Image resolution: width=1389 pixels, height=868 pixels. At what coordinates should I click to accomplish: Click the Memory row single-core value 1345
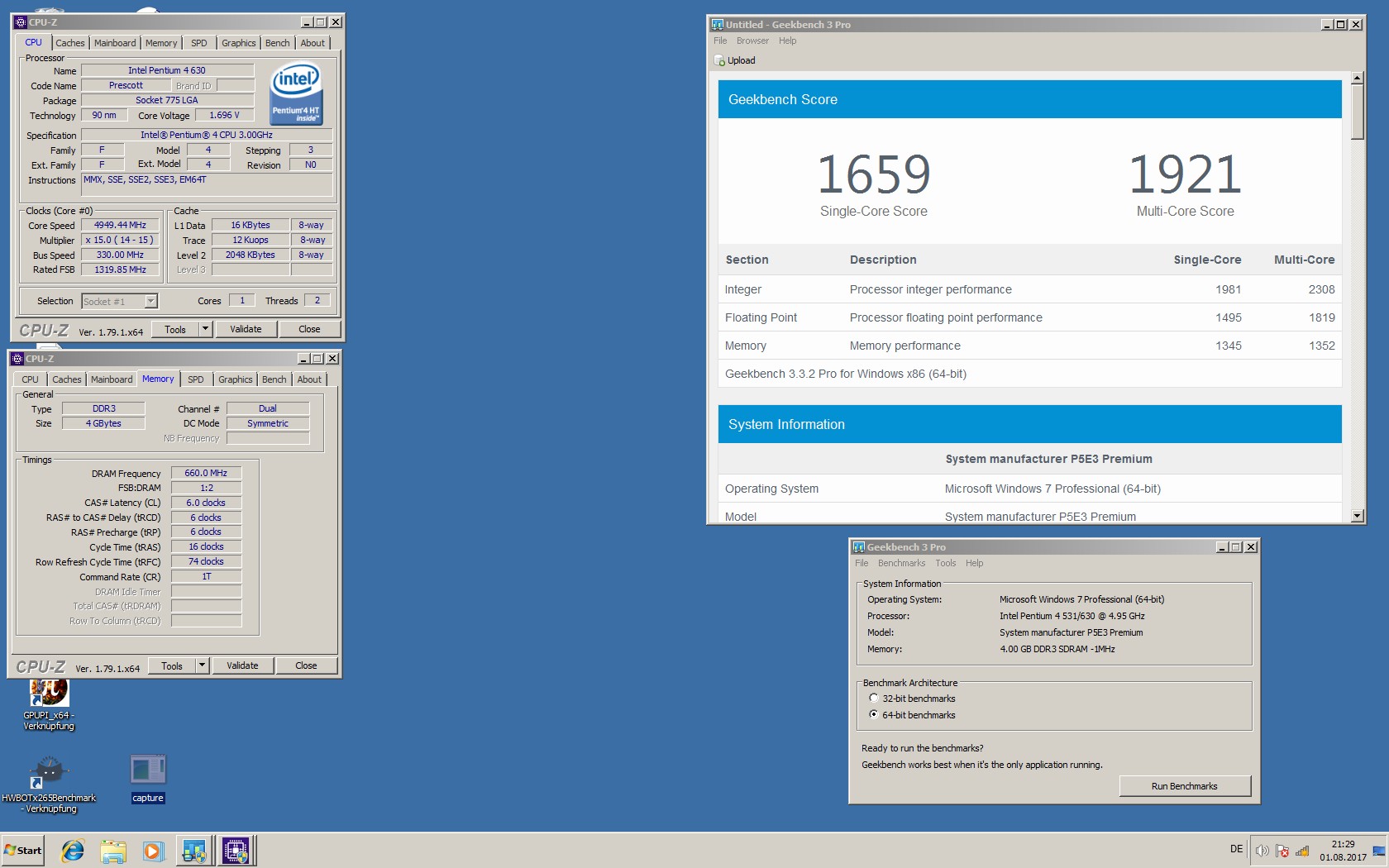1228,346
